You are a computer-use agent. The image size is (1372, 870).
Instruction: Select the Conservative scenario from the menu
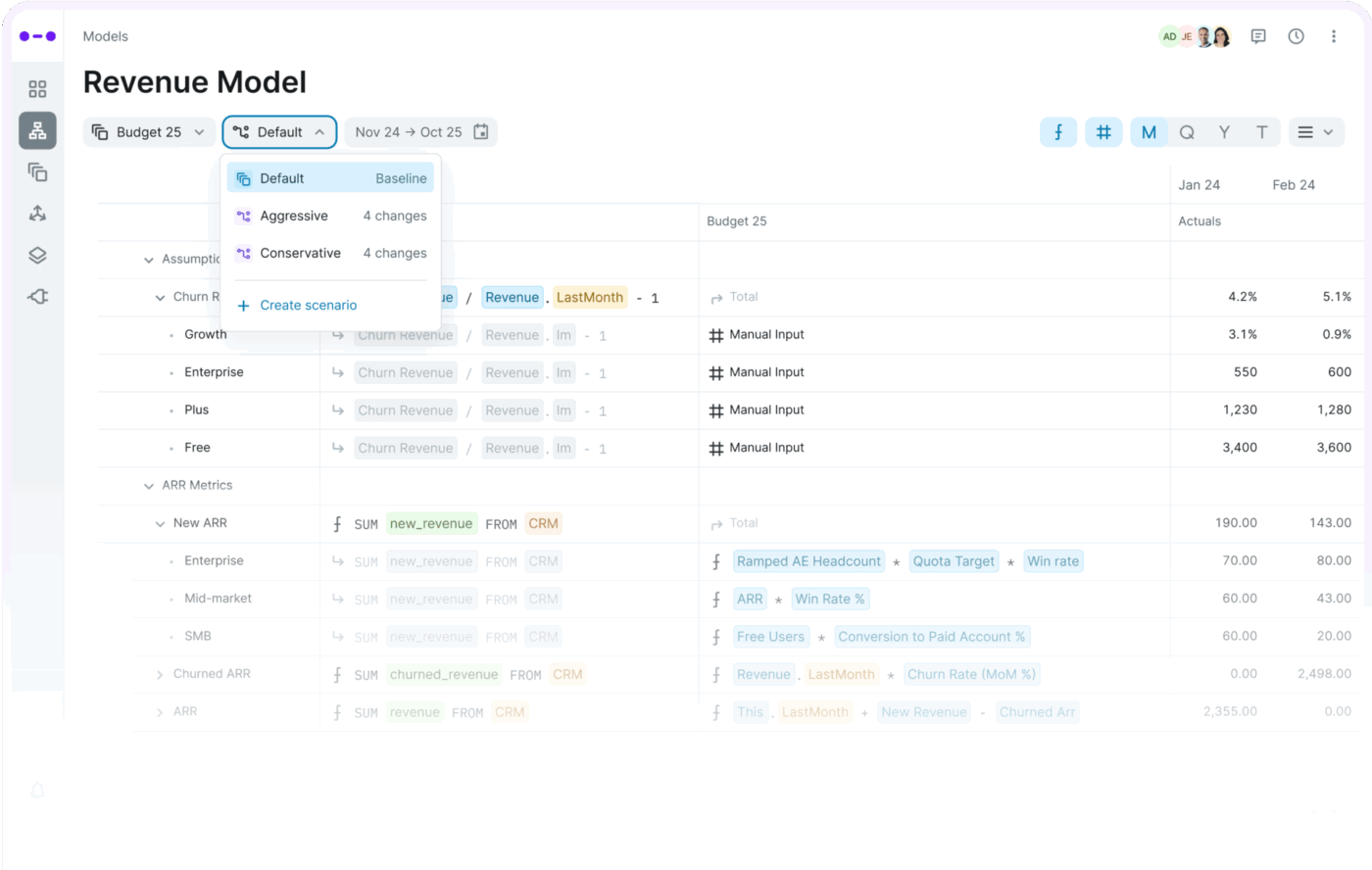coord(300,253)
